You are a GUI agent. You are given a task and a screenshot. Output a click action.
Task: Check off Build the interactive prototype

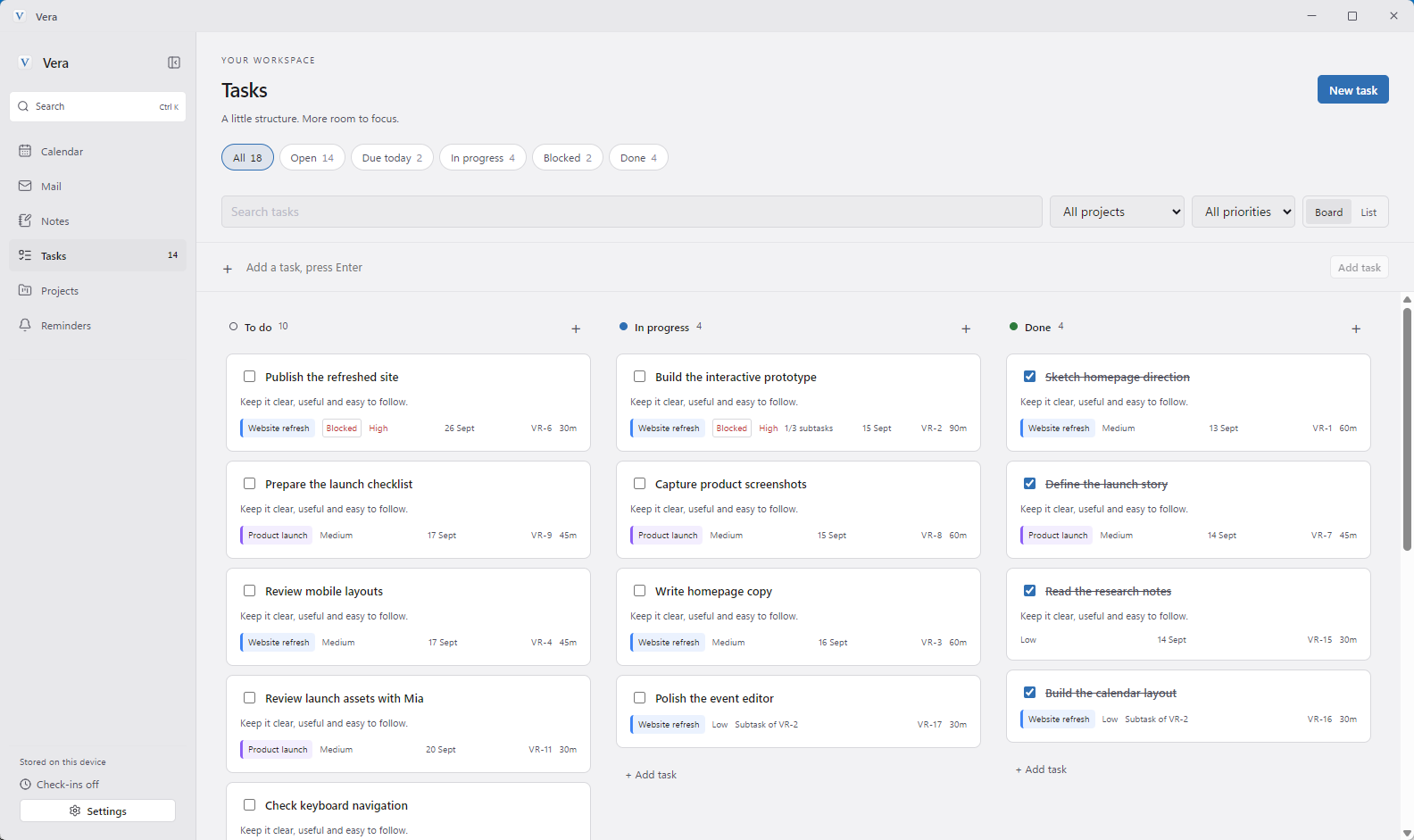click(x=640, y=377)
